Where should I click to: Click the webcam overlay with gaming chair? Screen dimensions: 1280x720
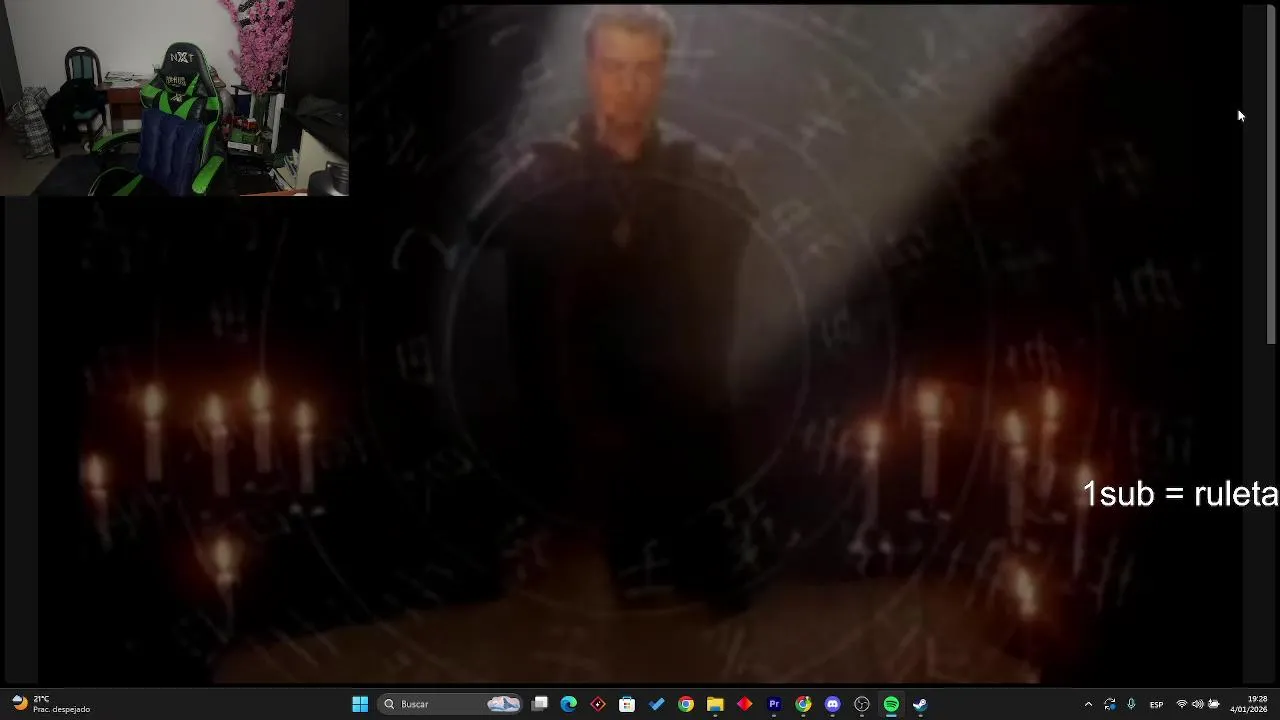click(x=174, y=98)
